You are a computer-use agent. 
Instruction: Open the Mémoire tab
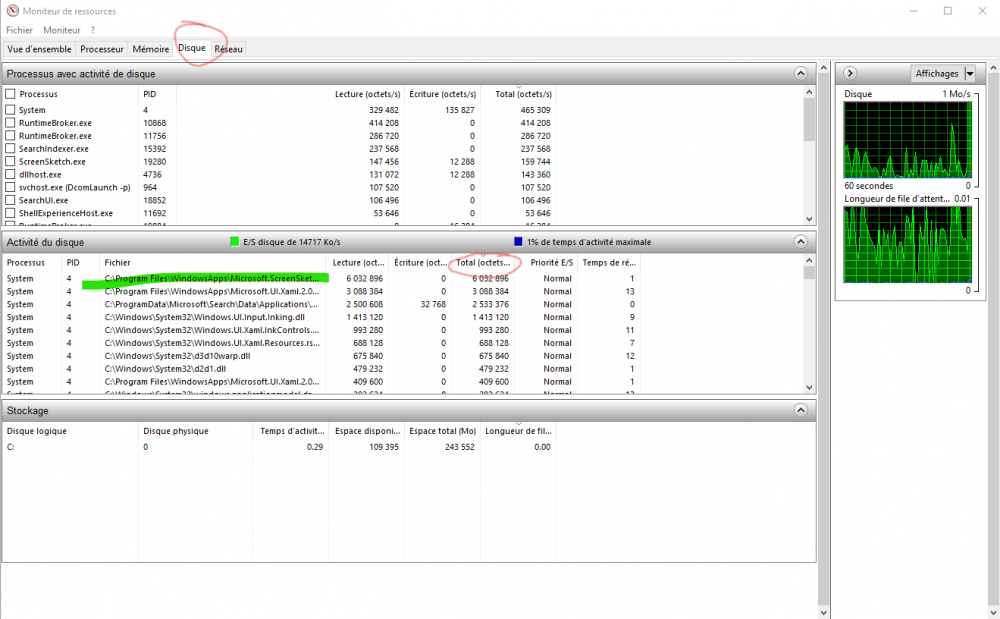tap(150, 49)
